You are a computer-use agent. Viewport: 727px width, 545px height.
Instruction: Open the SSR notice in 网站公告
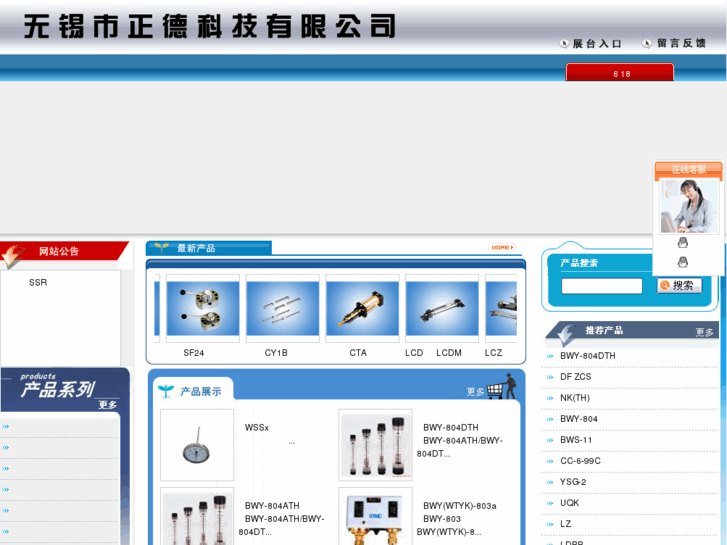click(x=38, y=282)
